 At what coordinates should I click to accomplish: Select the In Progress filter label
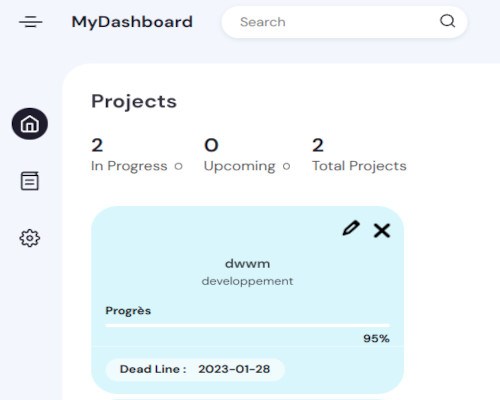pyautogui.click(x=129, y=166)
